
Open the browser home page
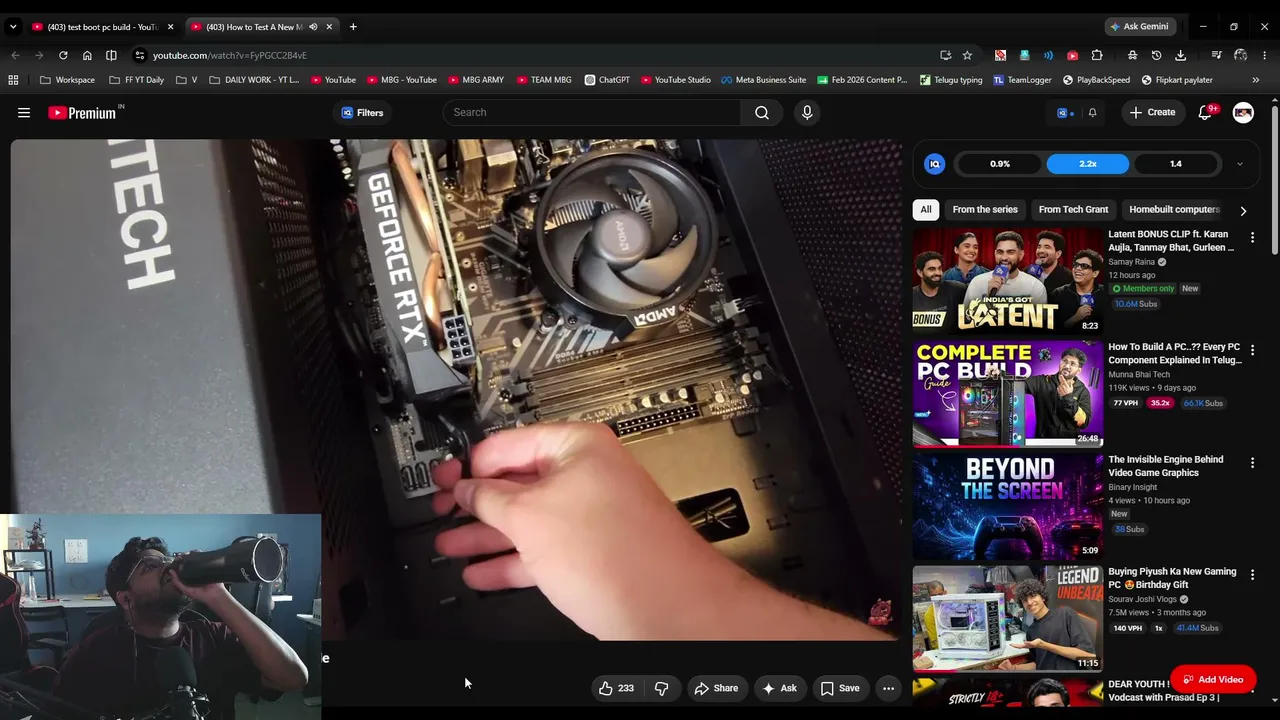(x=87, y=55)
